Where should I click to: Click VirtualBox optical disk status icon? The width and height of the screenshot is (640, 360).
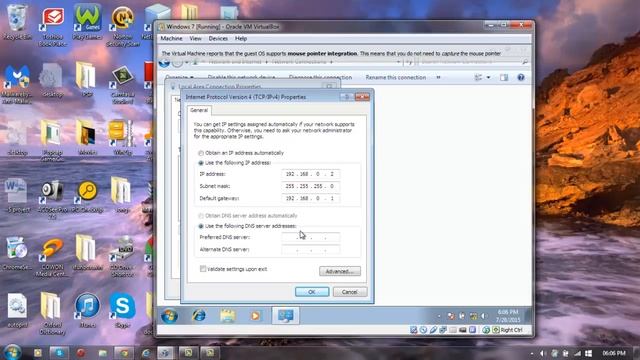pos(423,330)
